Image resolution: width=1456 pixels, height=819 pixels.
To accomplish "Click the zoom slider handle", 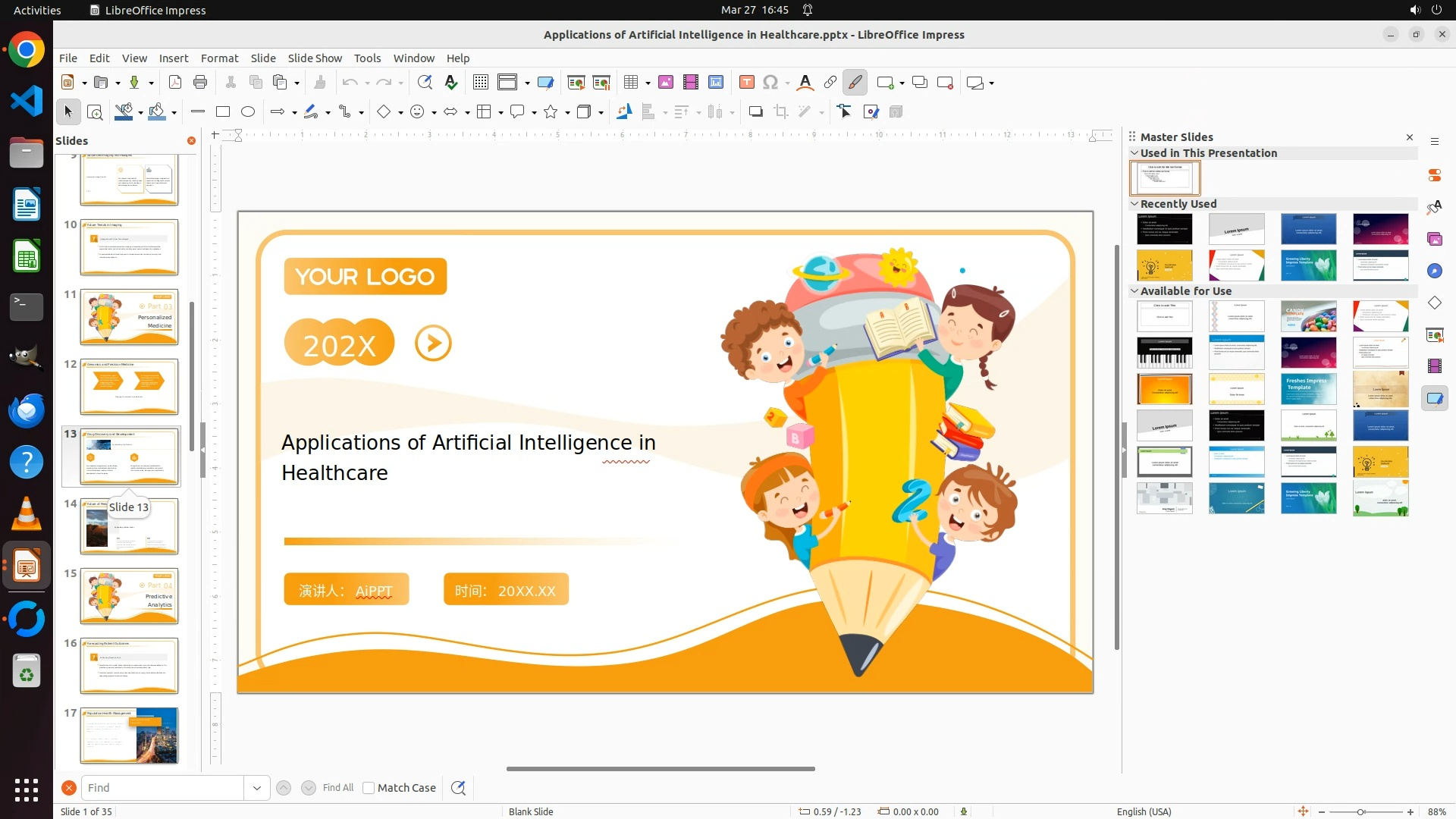I will [1361, 811].
